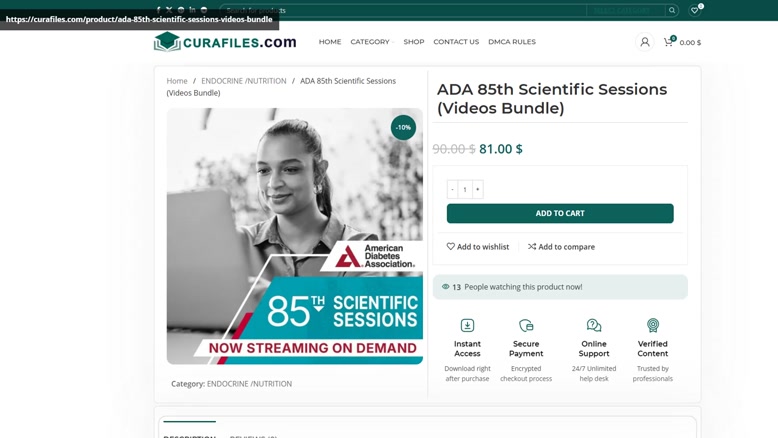Open the LinkedIn social icon
The image size is (778, 438).
pyautogui.click(x=192, y=10)
